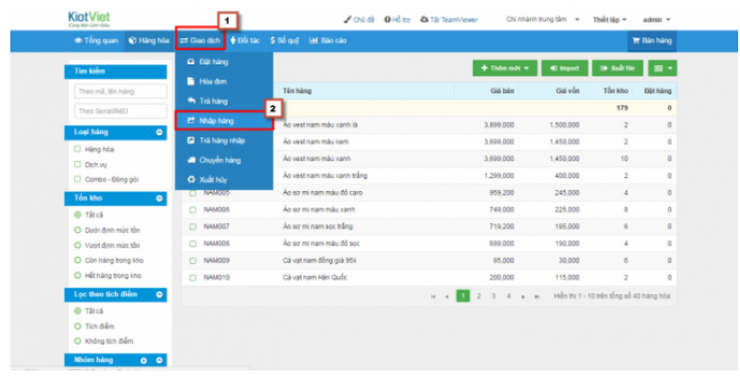740x376 pixels.
Task: Click the Import button
Action: coord(564,68)
